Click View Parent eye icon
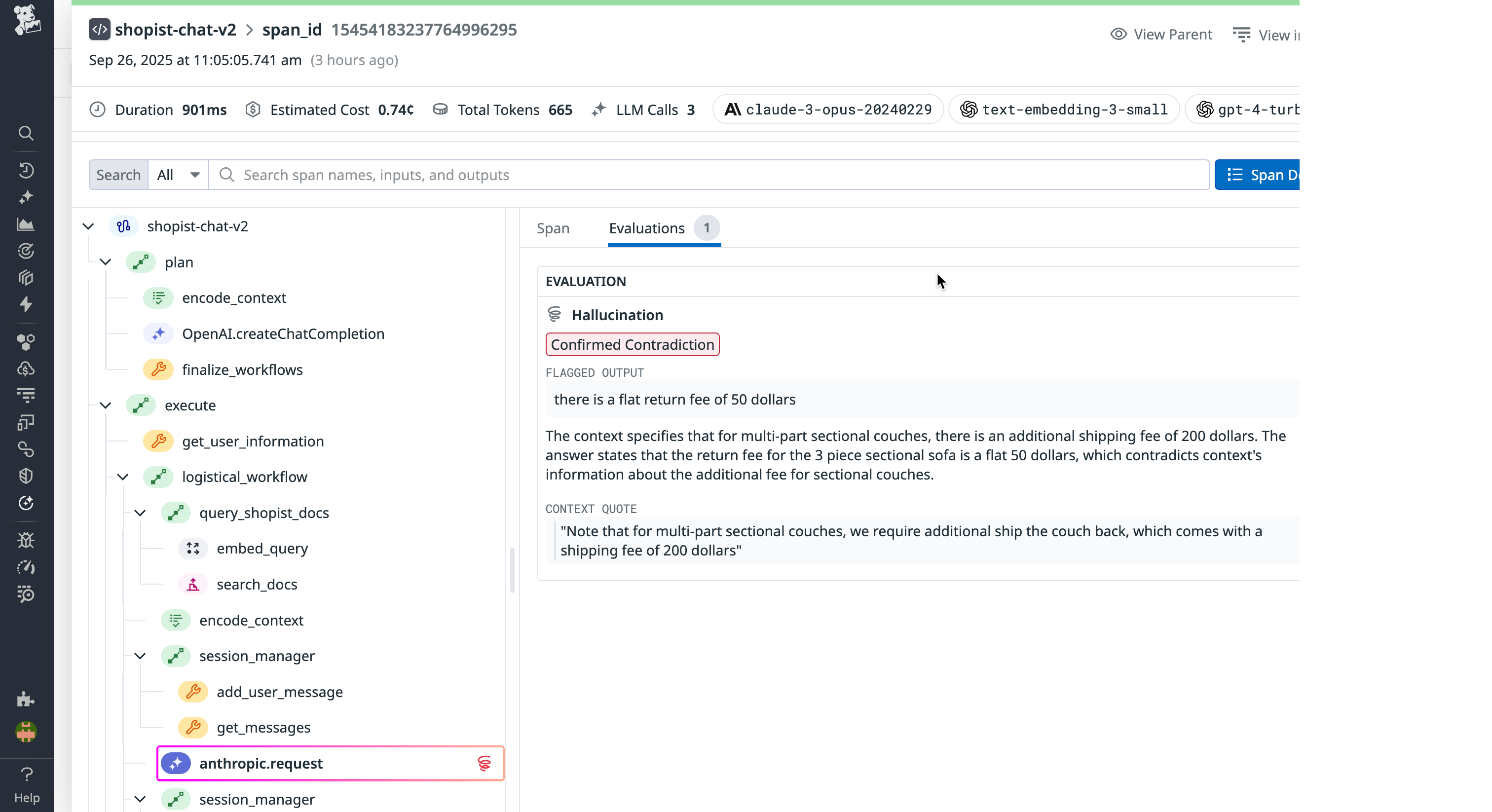The width and height of the screenshot is (1492, 812). click(x=1119, y=34)
